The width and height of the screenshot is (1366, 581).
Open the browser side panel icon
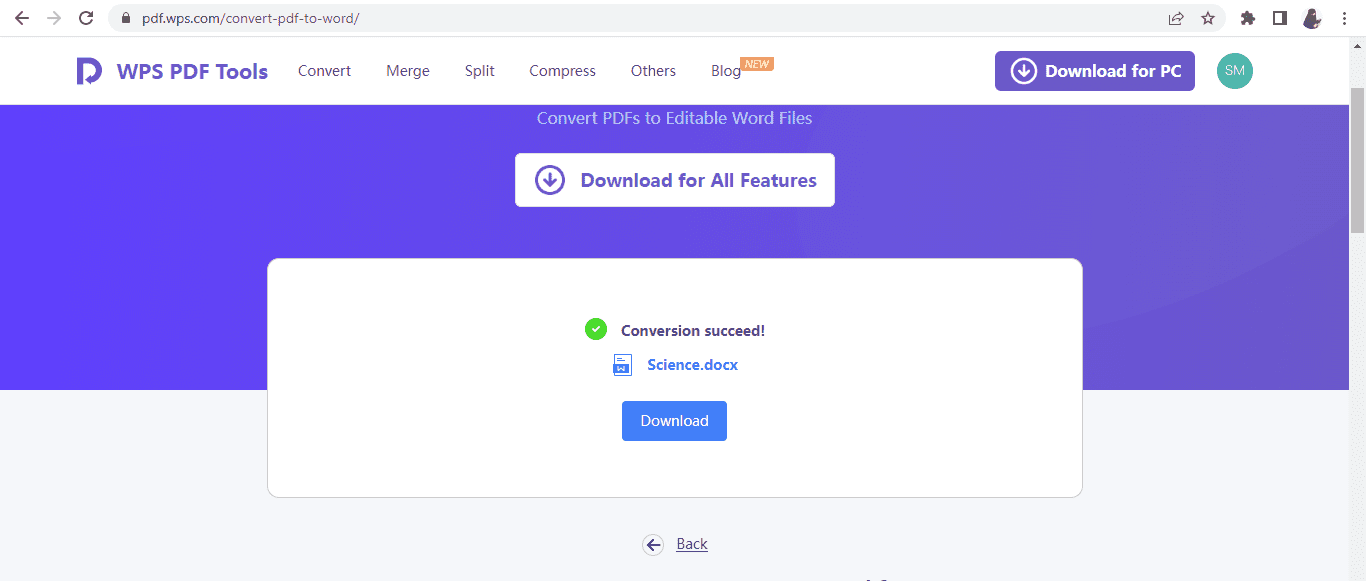(x=1280, y=18)
